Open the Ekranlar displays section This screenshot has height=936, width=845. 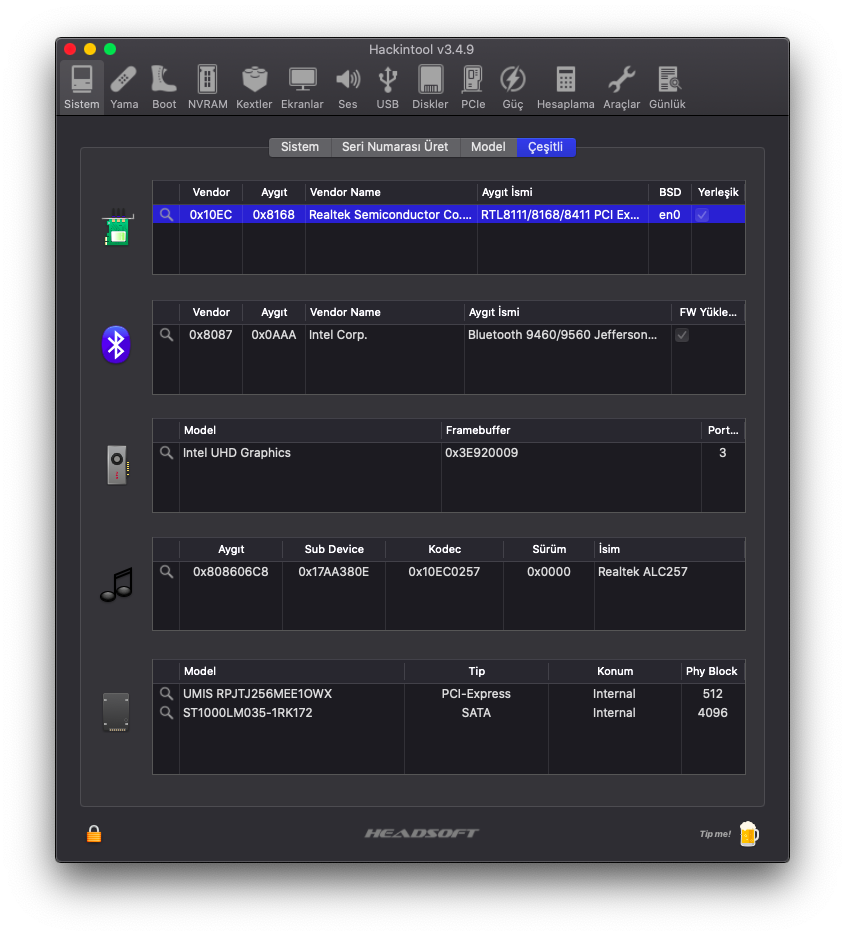[302, 88]
